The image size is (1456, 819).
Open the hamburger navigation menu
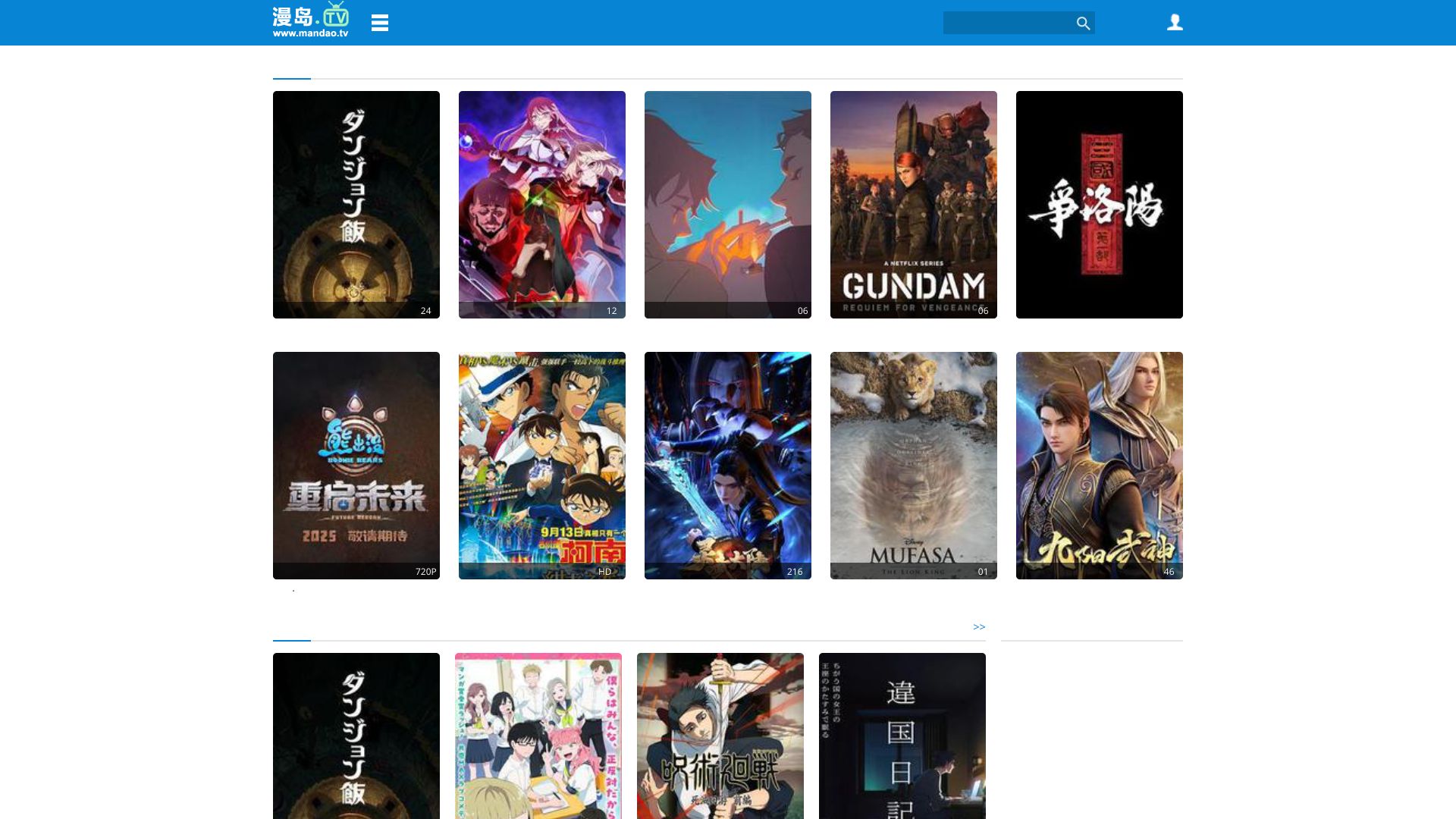(380, 23)
